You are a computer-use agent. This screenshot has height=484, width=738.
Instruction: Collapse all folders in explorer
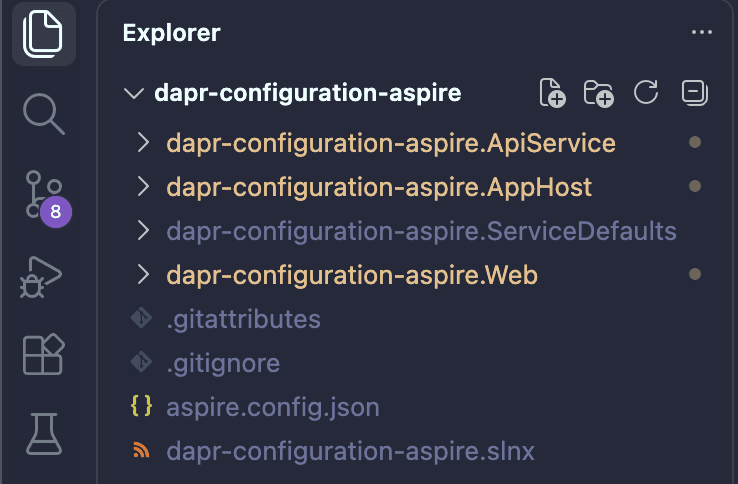[x=695, y=92]
